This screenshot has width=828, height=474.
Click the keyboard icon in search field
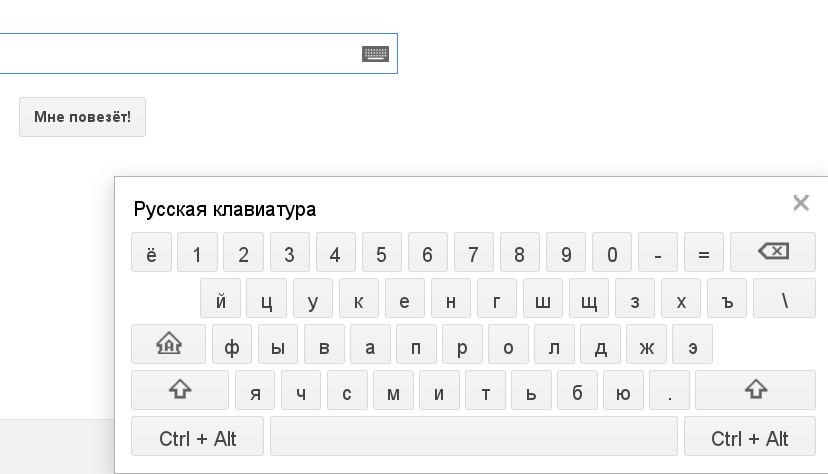tap(375, 54)
